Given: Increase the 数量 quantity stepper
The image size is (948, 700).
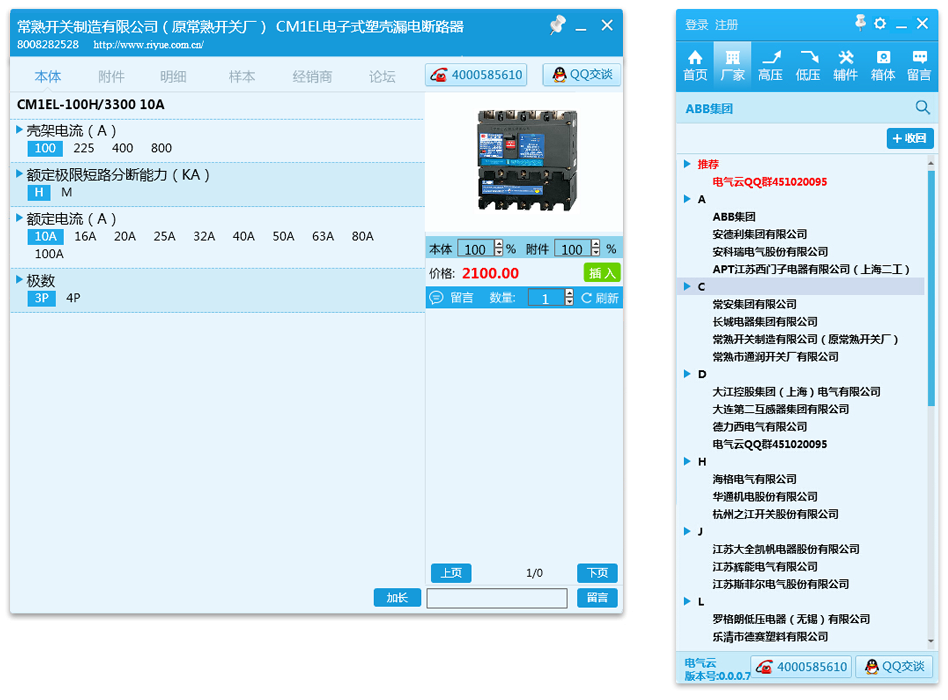Looking at the screenshot, I should point(570,293).
